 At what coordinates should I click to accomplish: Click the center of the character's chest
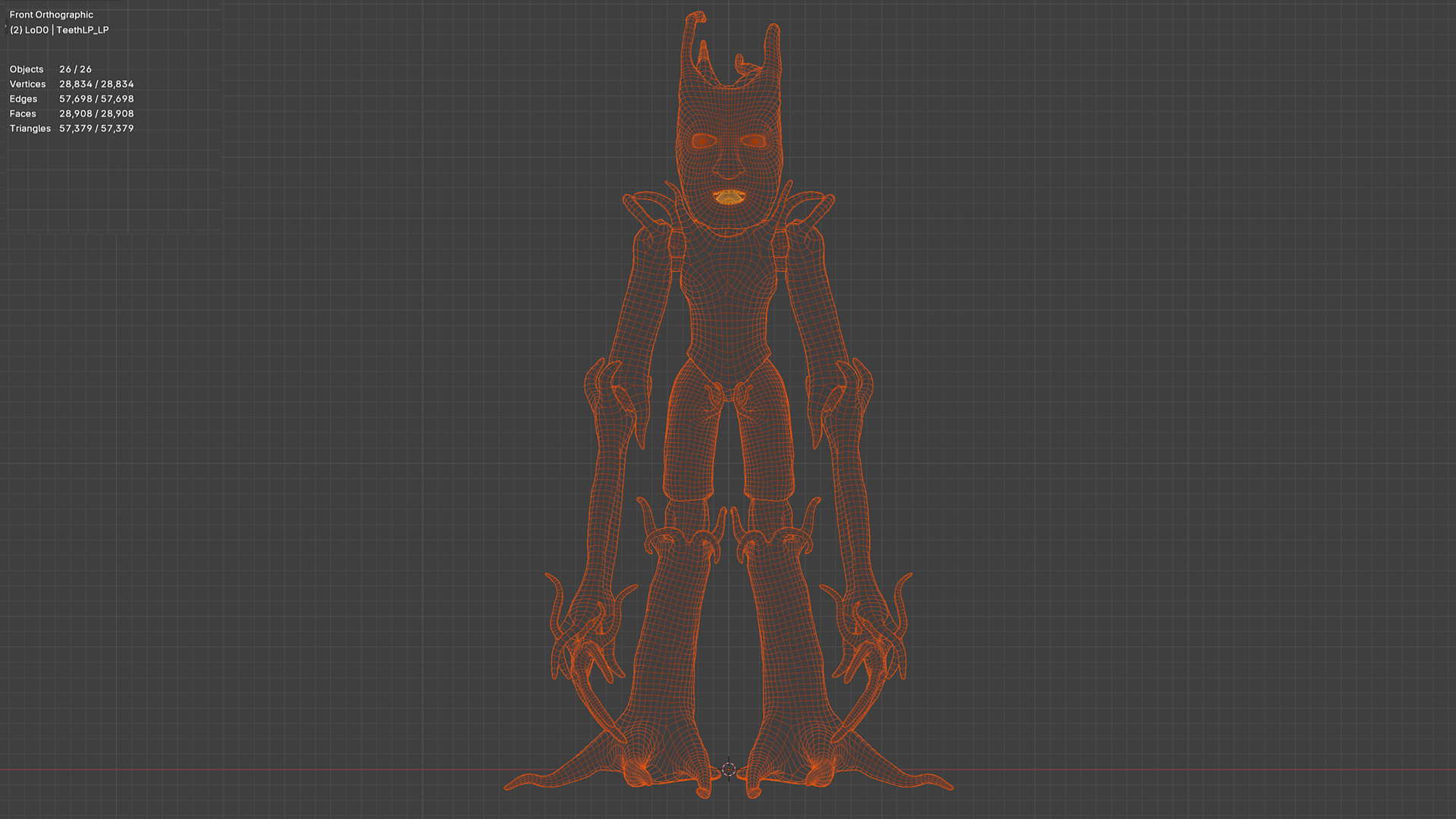click(x=728, y=281)
